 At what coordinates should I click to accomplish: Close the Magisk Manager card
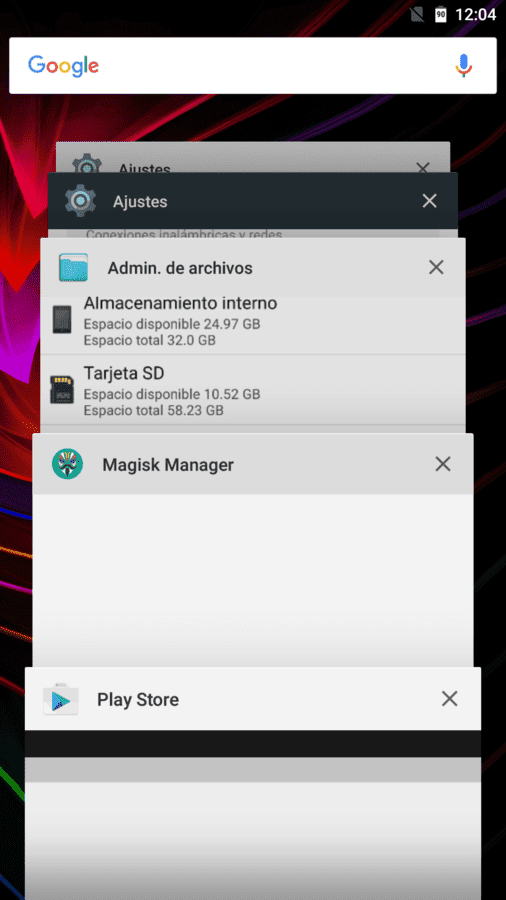pyautogui.click(x=443, y=464)
